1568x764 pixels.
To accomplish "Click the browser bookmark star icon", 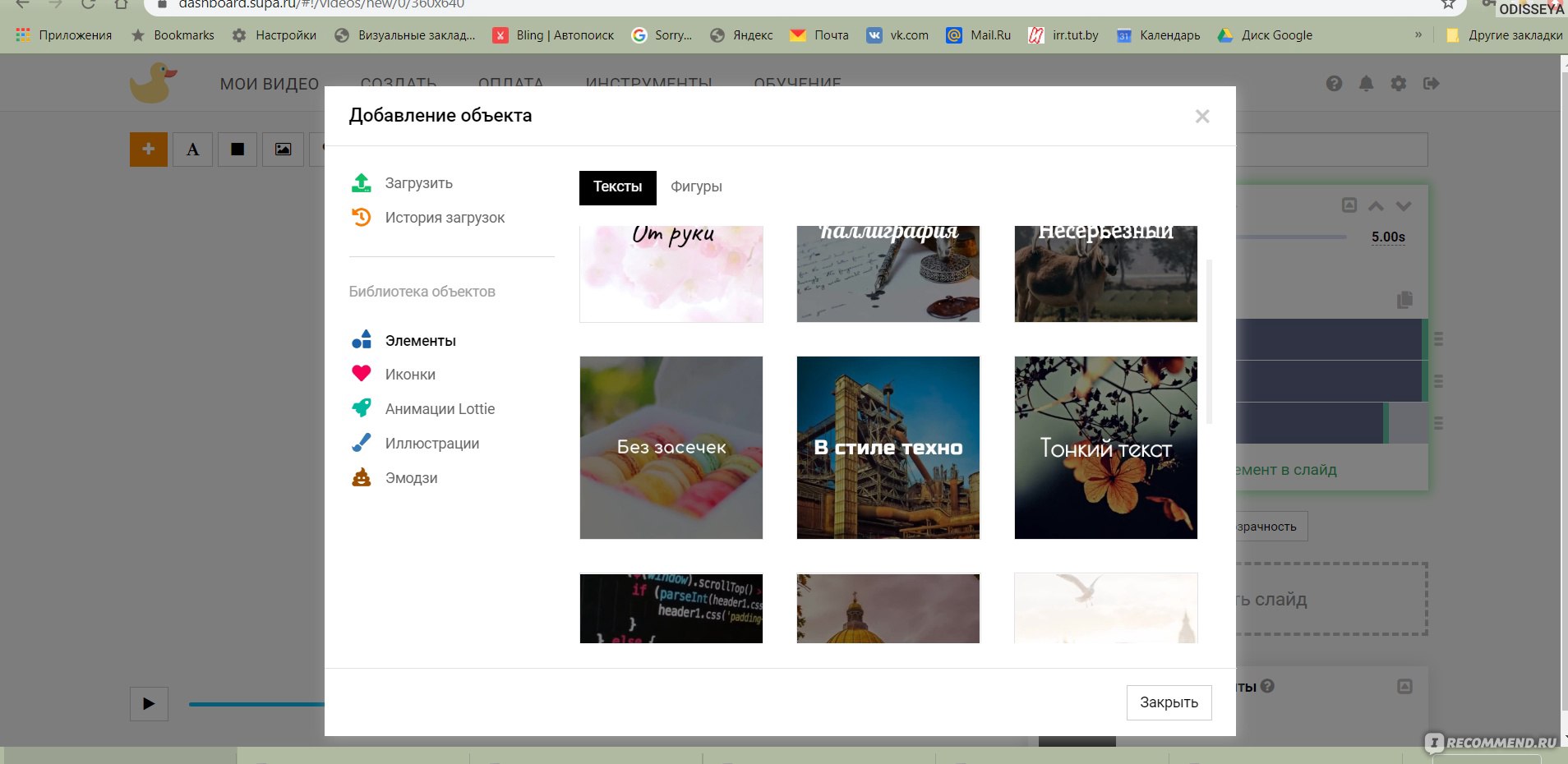I will [1449, 4].
